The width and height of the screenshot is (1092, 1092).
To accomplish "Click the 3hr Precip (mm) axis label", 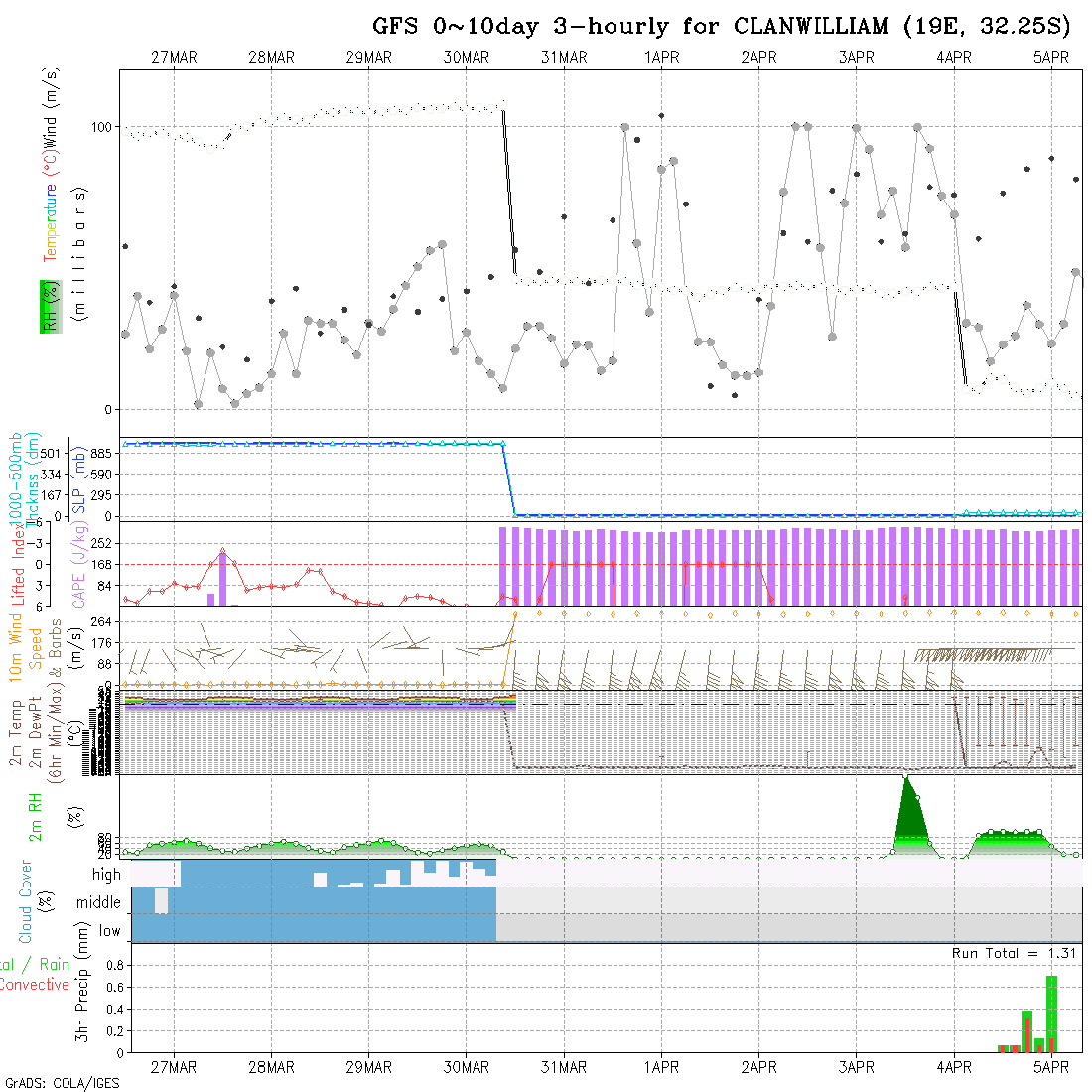I will [82, 982].
